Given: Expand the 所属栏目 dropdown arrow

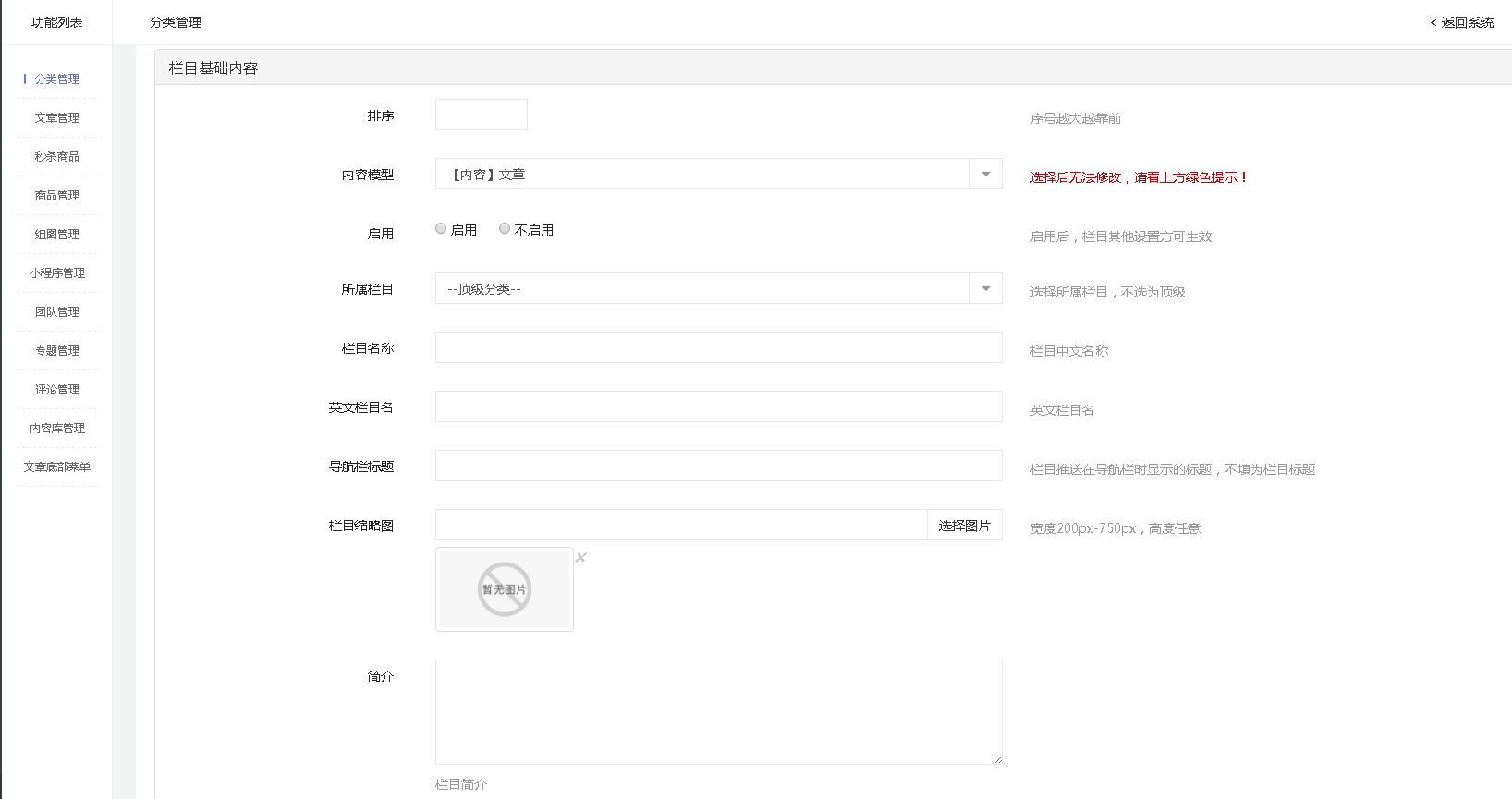Looking at the screenshot, I should (x=985, y=289).
